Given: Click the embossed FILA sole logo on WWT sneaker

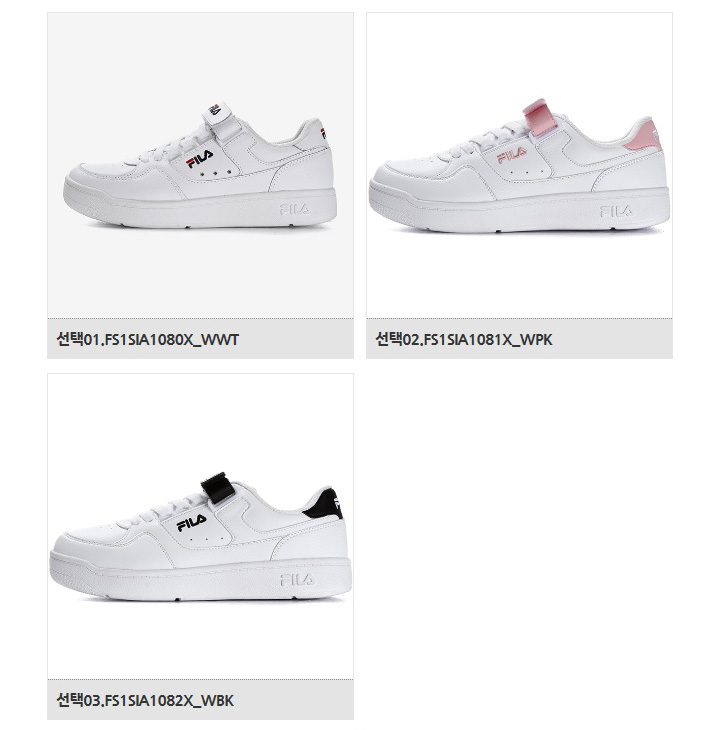Looking at the screenshot, I should [295, 210].
